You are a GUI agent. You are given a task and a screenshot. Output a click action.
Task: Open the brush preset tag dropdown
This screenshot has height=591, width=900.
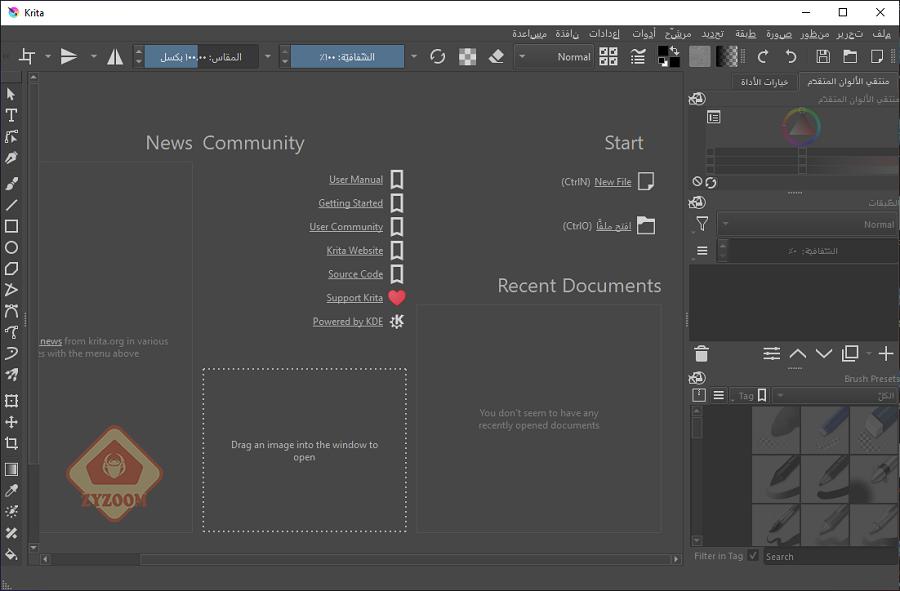[x=836, y=395]
